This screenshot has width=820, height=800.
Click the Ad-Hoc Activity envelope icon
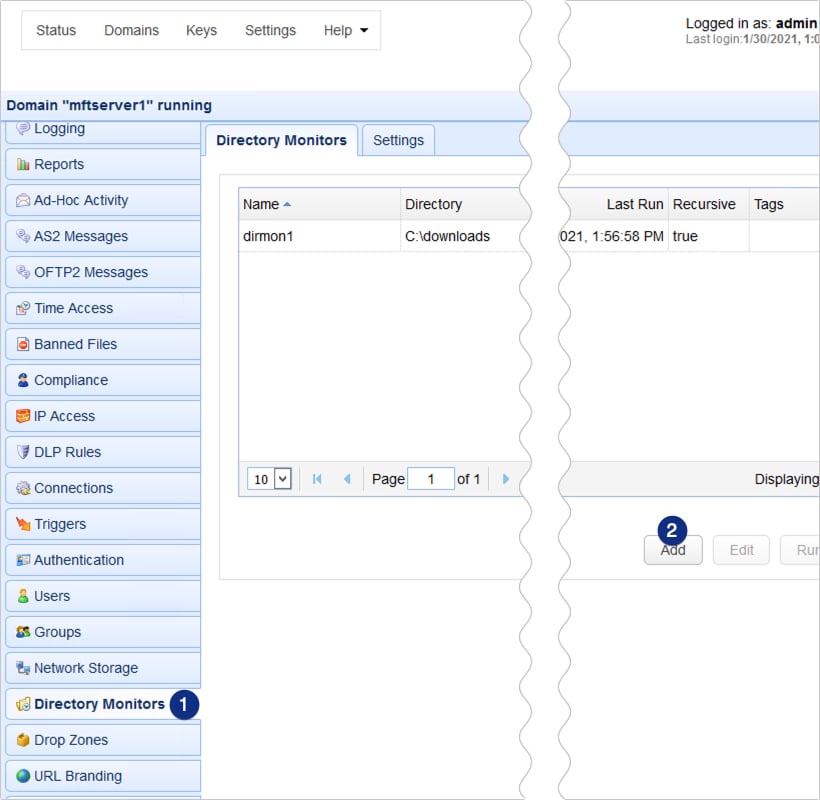23,200
